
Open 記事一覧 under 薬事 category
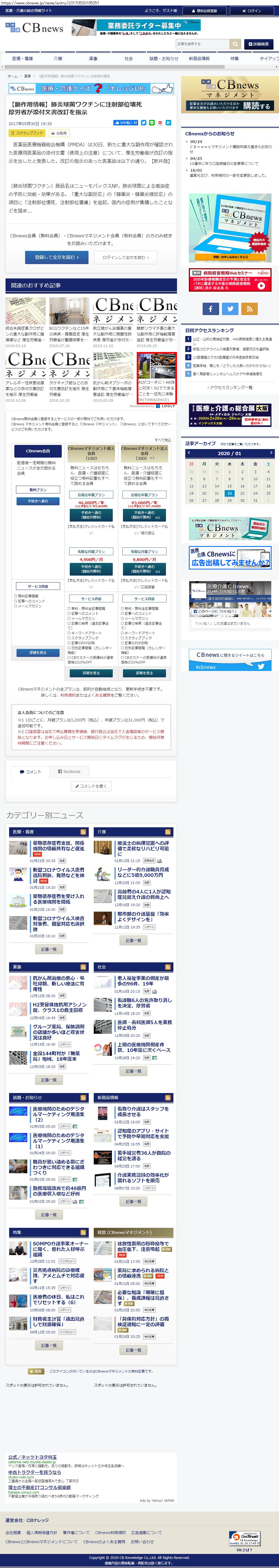pos(49,1080)
